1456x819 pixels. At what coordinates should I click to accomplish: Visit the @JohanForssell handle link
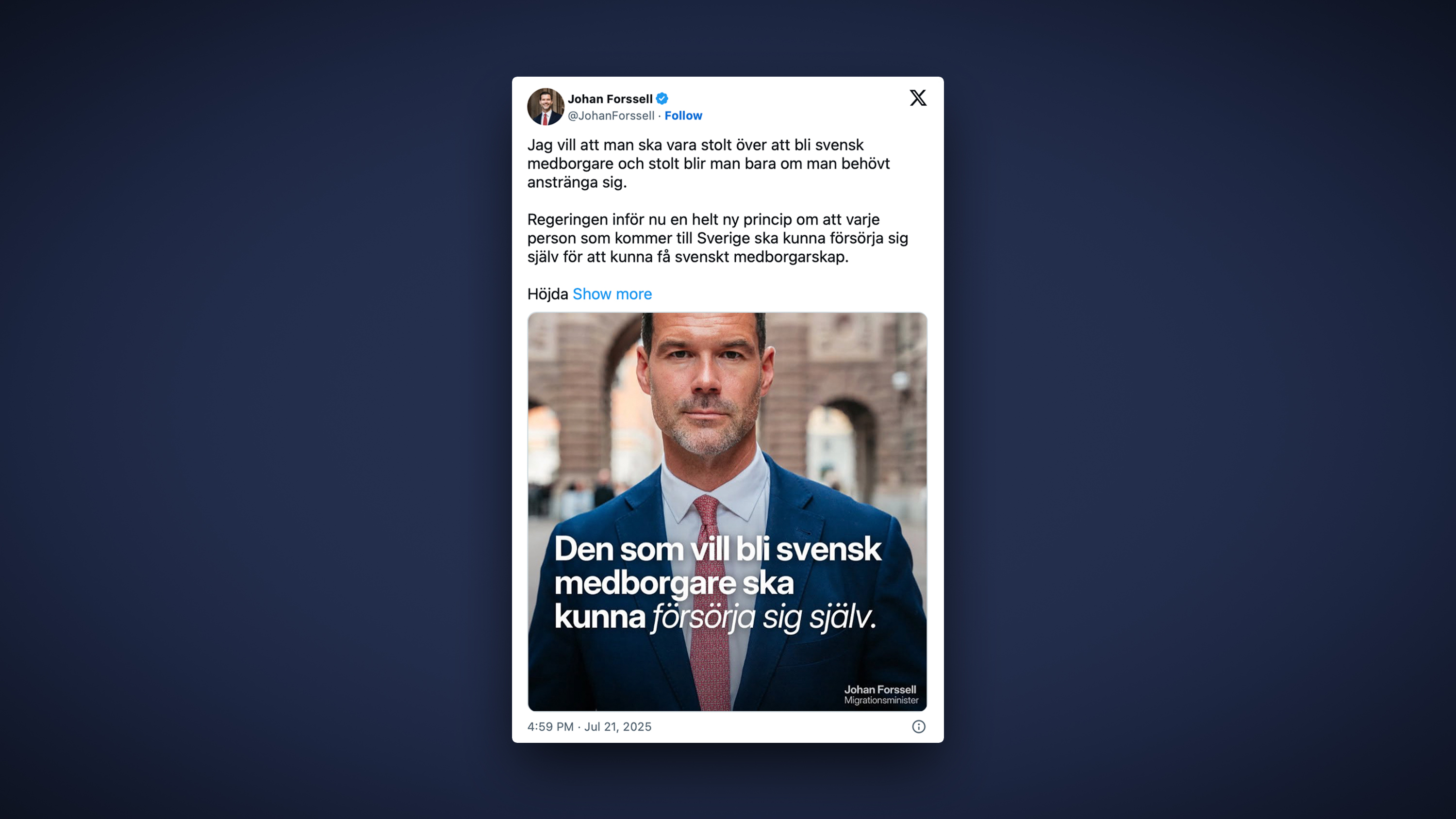tap(611, 115)
